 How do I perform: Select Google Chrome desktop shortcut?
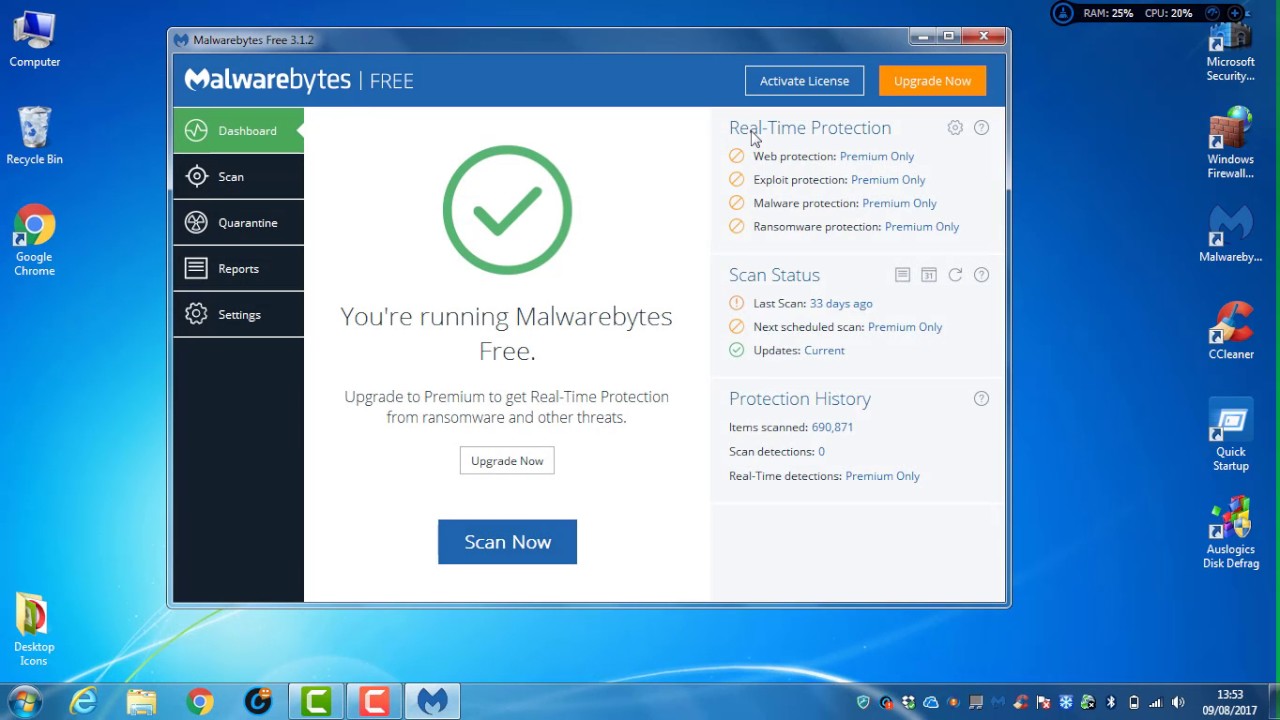click(34, 241)
